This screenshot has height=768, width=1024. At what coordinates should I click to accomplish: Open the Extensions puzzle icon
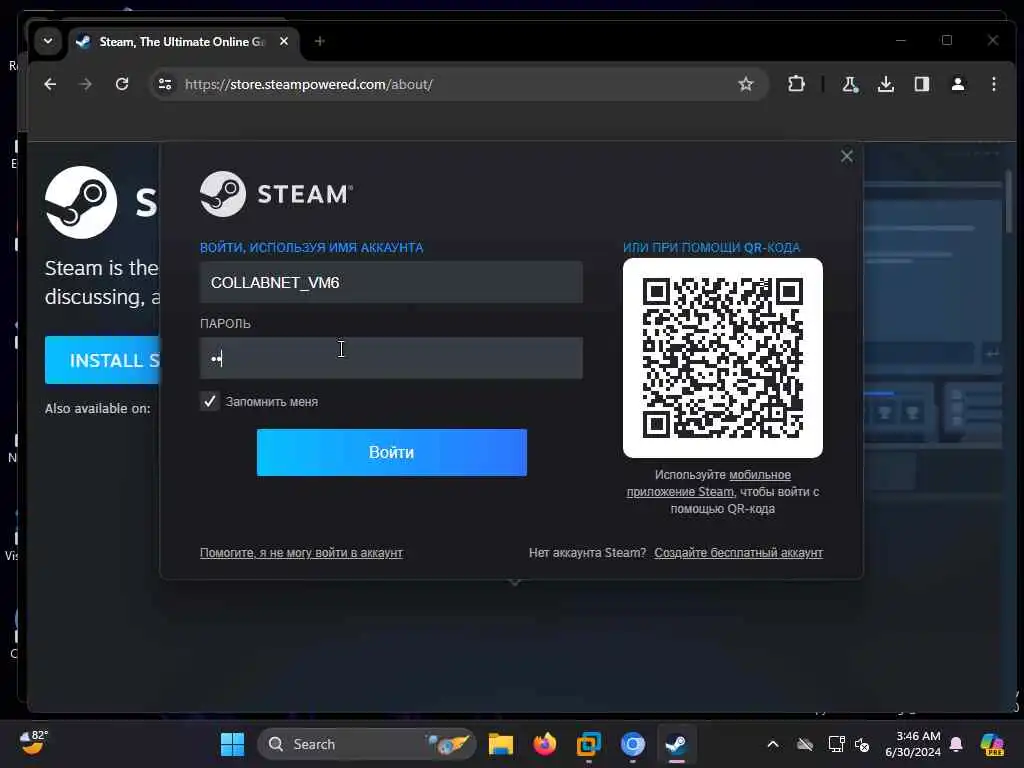point(796,84)
